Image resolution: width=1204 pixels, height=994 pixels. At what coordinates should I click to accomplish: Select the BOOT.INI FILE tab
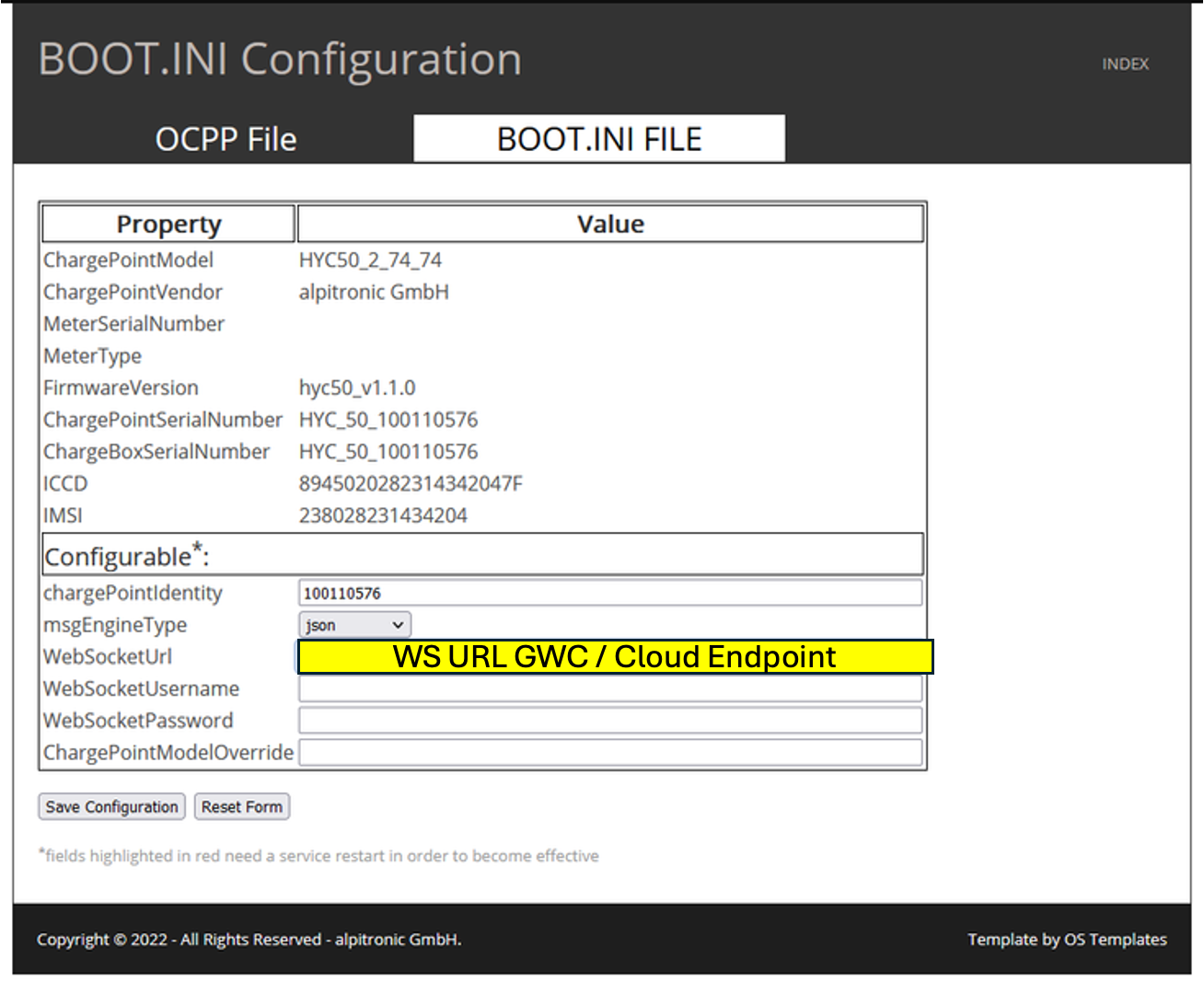tap(599, 139)
